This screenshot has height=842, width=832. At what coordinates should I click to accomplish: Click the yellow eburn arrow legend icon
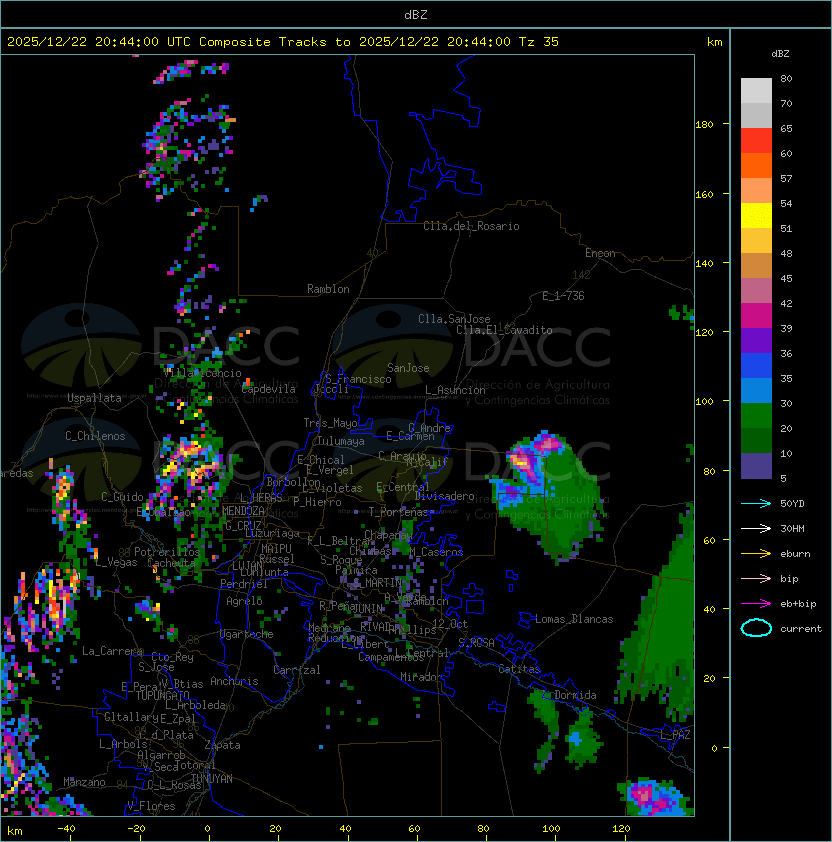pos(756,554)
